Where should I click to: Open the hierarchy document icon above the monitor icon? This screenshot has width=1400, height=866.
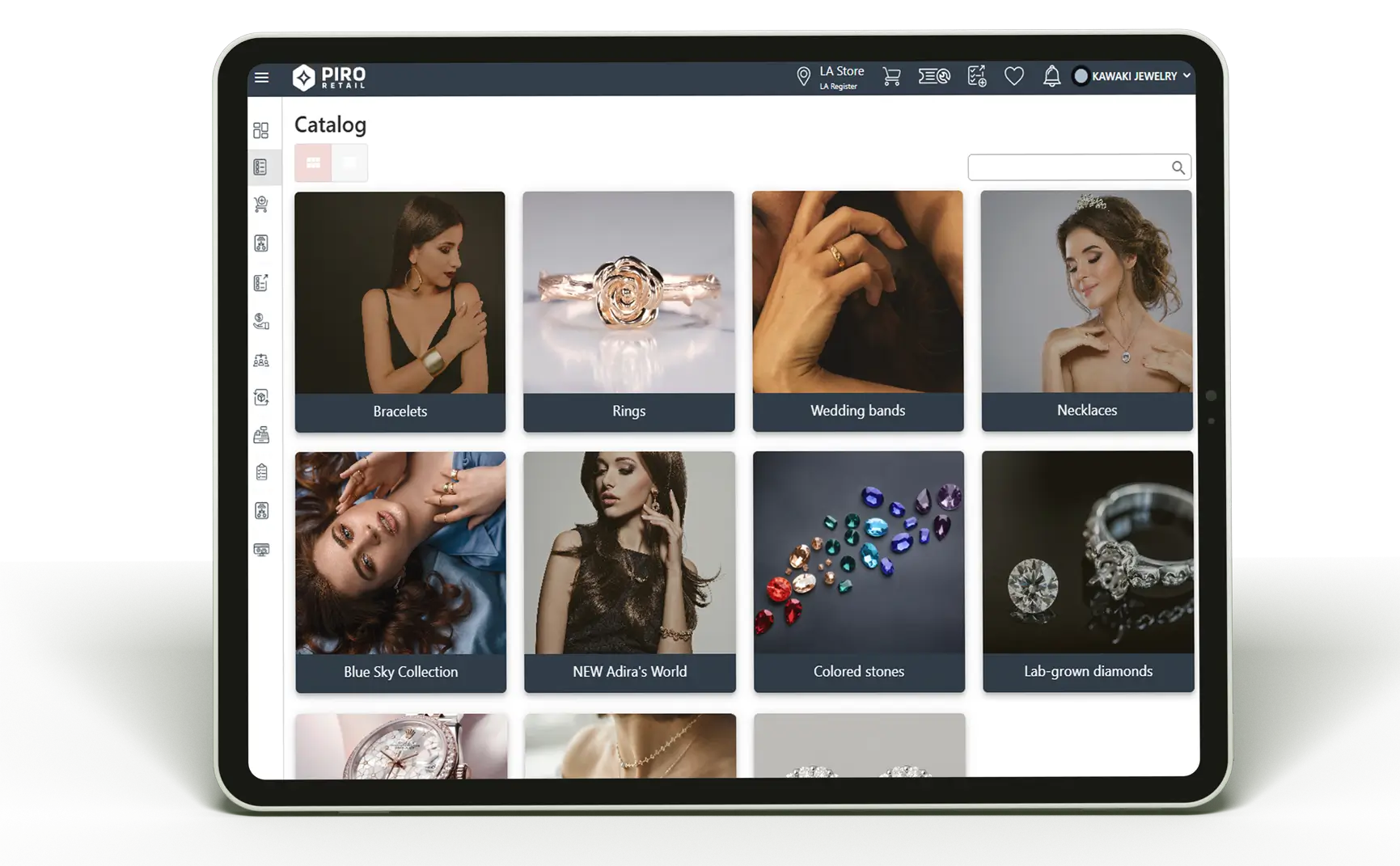261,511
